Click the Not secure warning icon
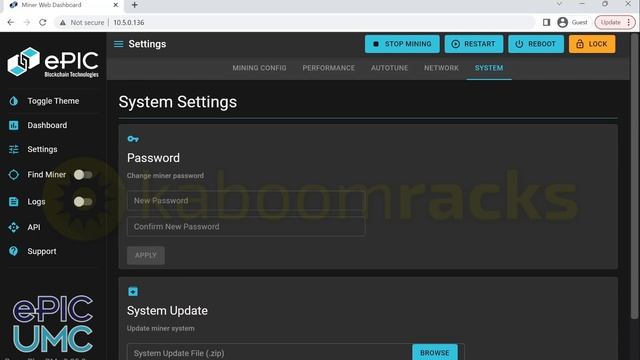The width and height of the screenshot is (640, 360). (62, 22)
